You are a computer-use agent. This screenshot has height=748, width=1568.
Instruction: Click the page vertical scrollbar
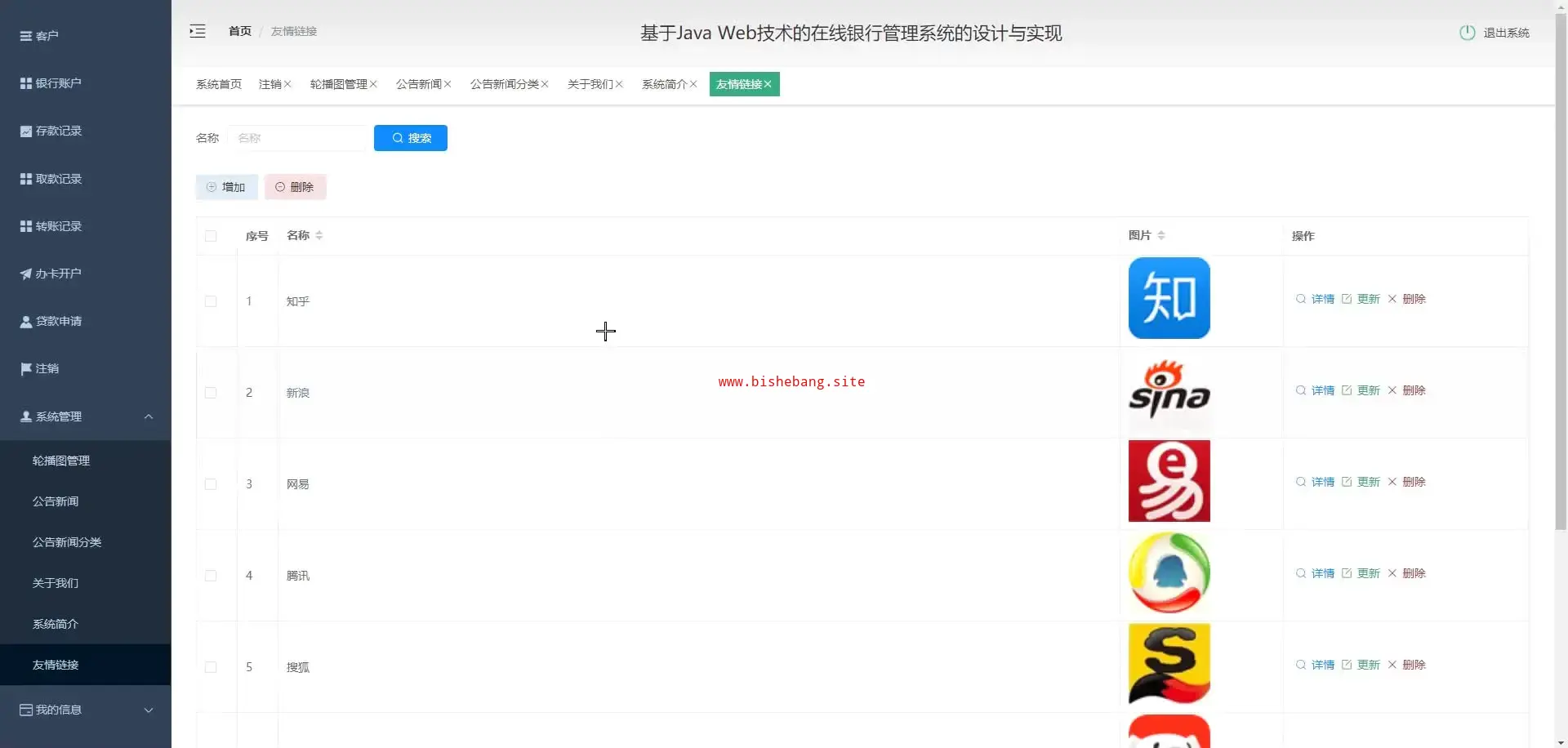1561,271
